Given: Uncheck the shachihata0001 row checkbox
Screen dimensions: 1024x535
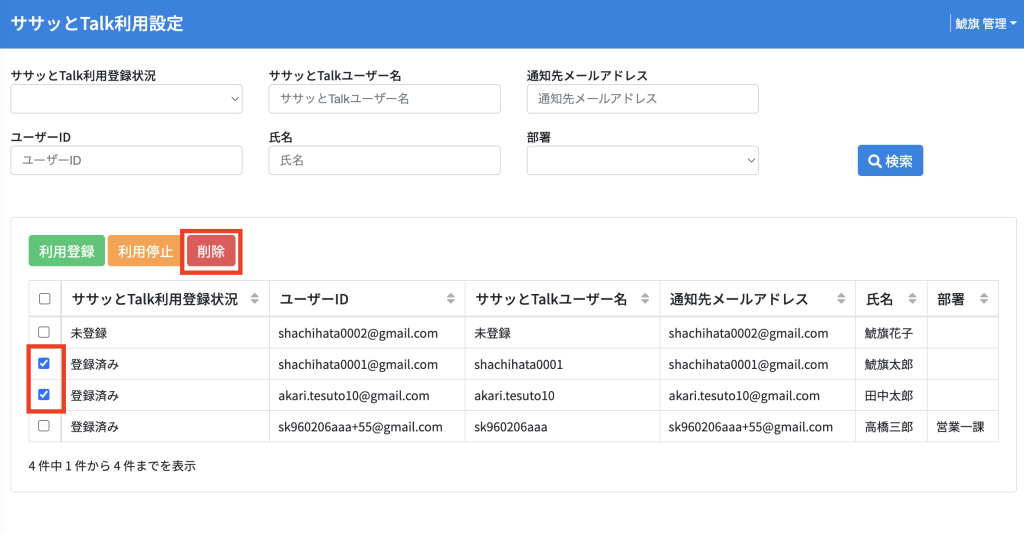Looking at the screenshot, I should [44, 363].
